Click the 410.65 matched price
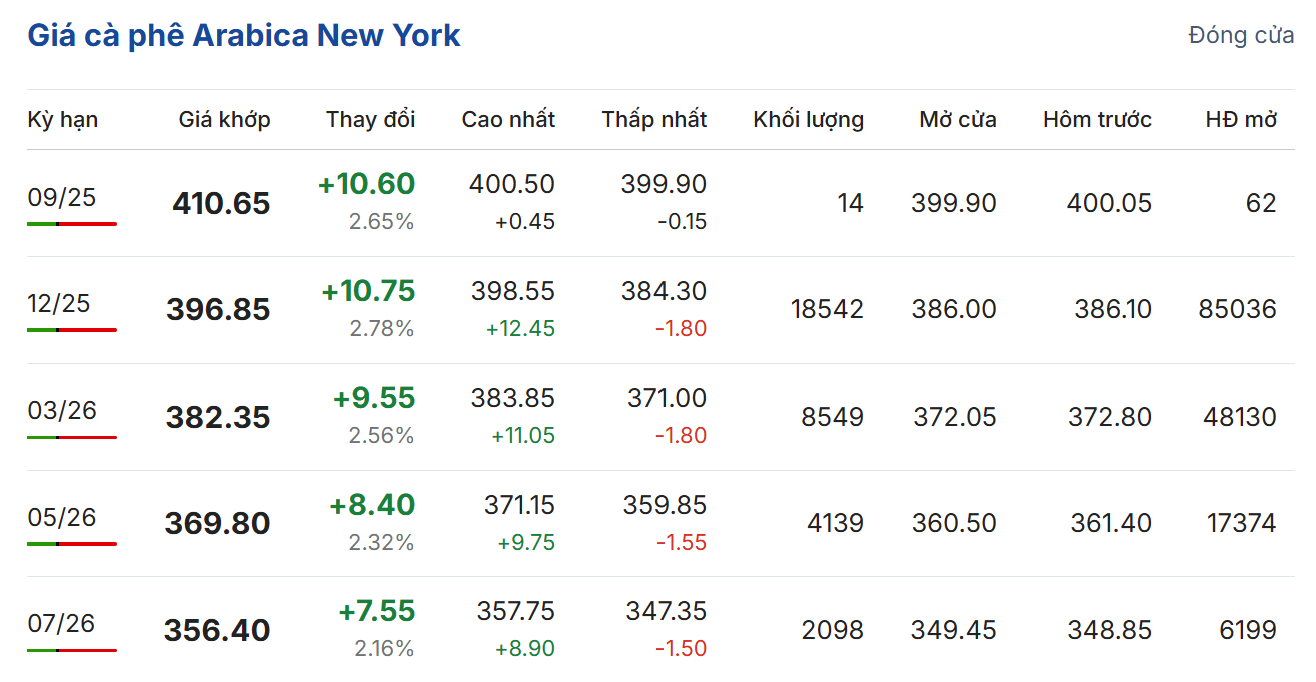Screen dimensions: 1316x682 tap(221, 204)
